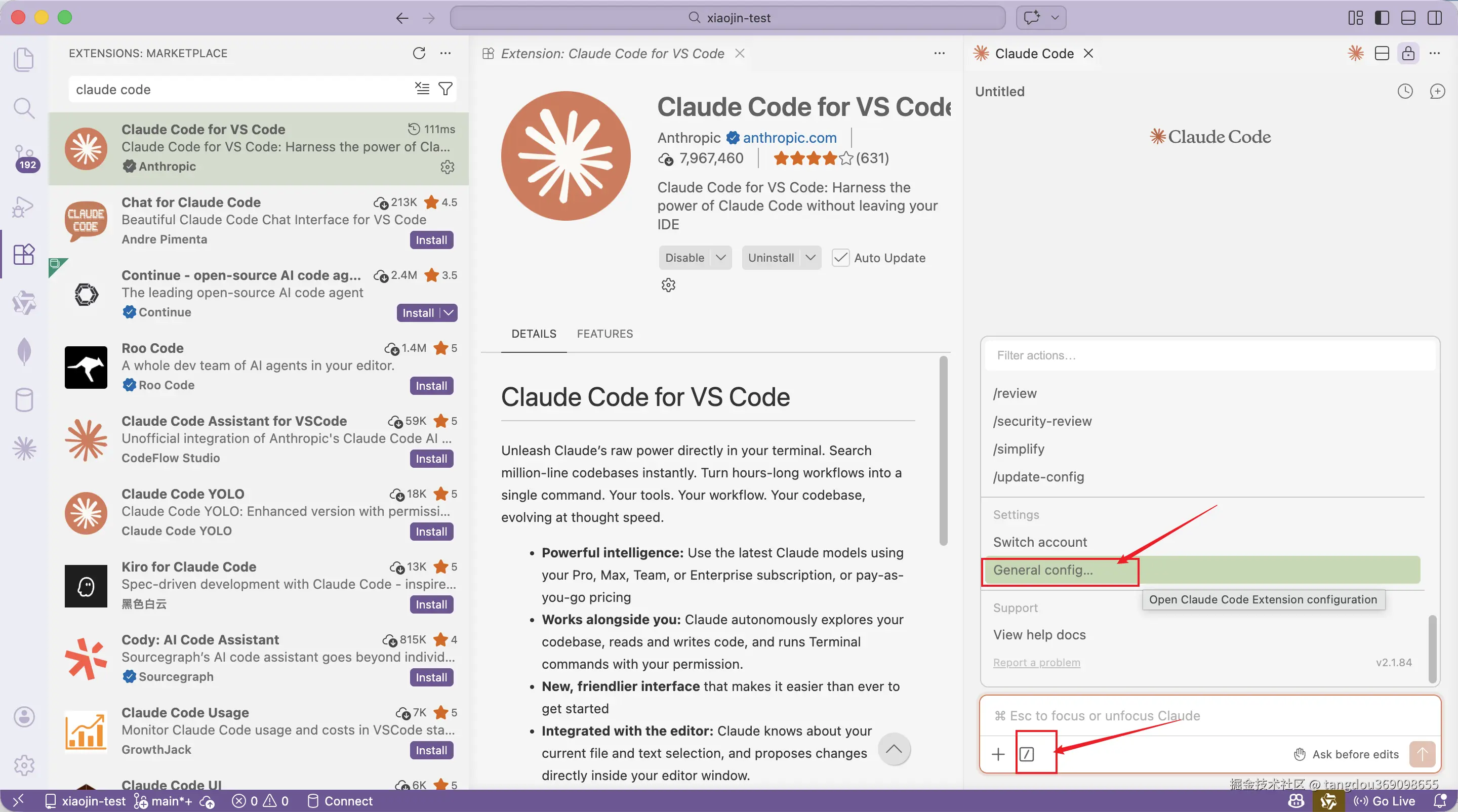Open the Explorer files view

pos(24,59)
